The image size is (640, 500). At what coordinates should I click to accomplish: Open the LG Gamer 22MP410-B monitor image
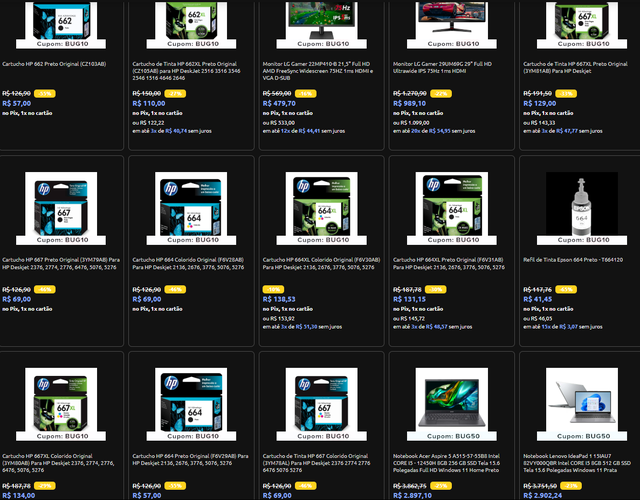click(x=321, y=24)
